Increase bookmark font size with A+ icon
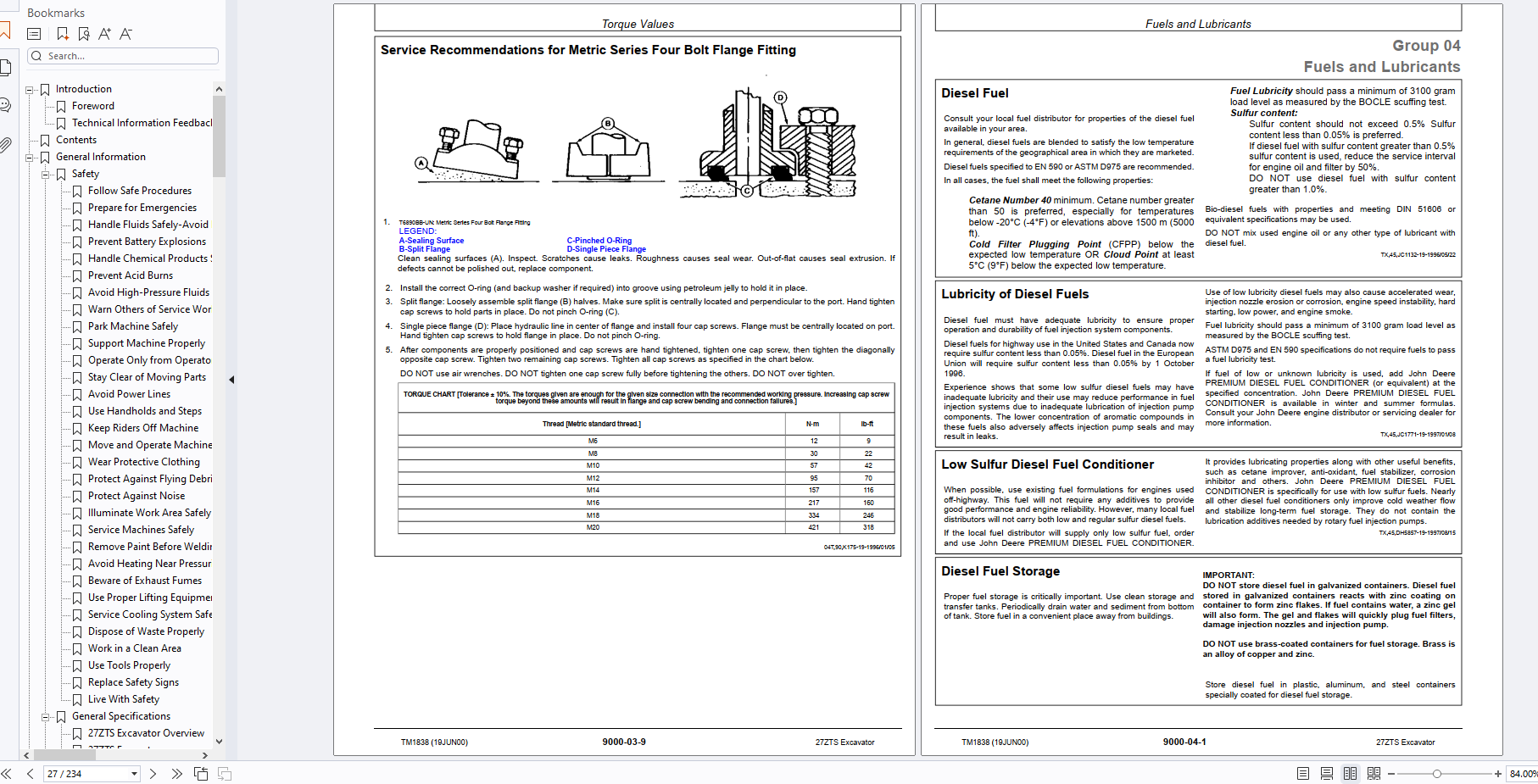 [104, 34]
